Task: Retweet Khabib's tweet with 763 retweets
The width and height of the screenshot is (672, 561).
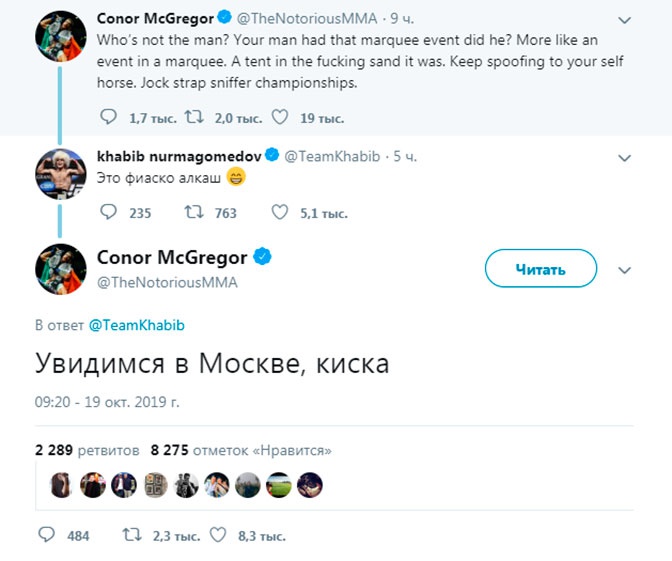Action: 193,212
